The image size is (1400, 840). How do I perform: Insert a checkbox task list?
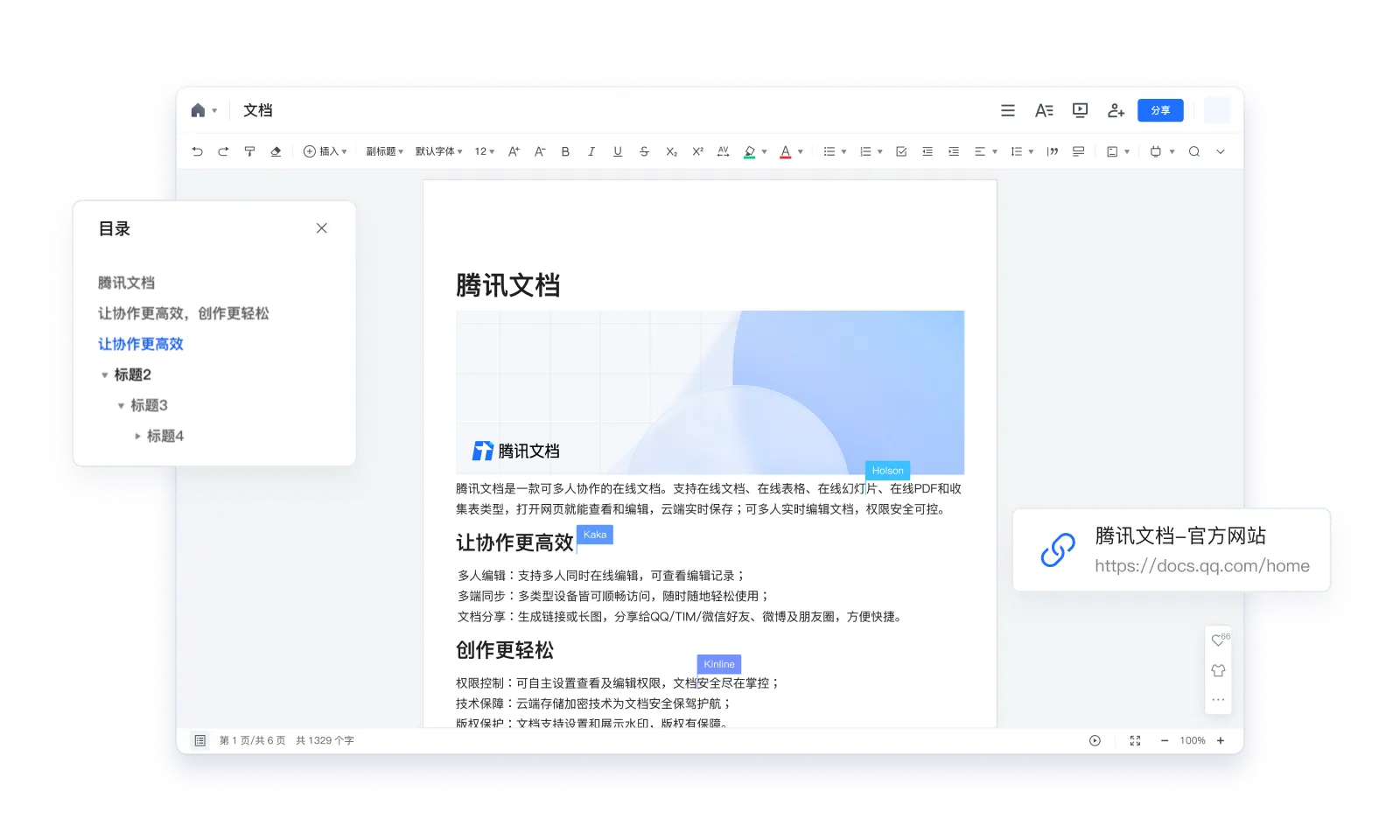[x=901, y=151]
